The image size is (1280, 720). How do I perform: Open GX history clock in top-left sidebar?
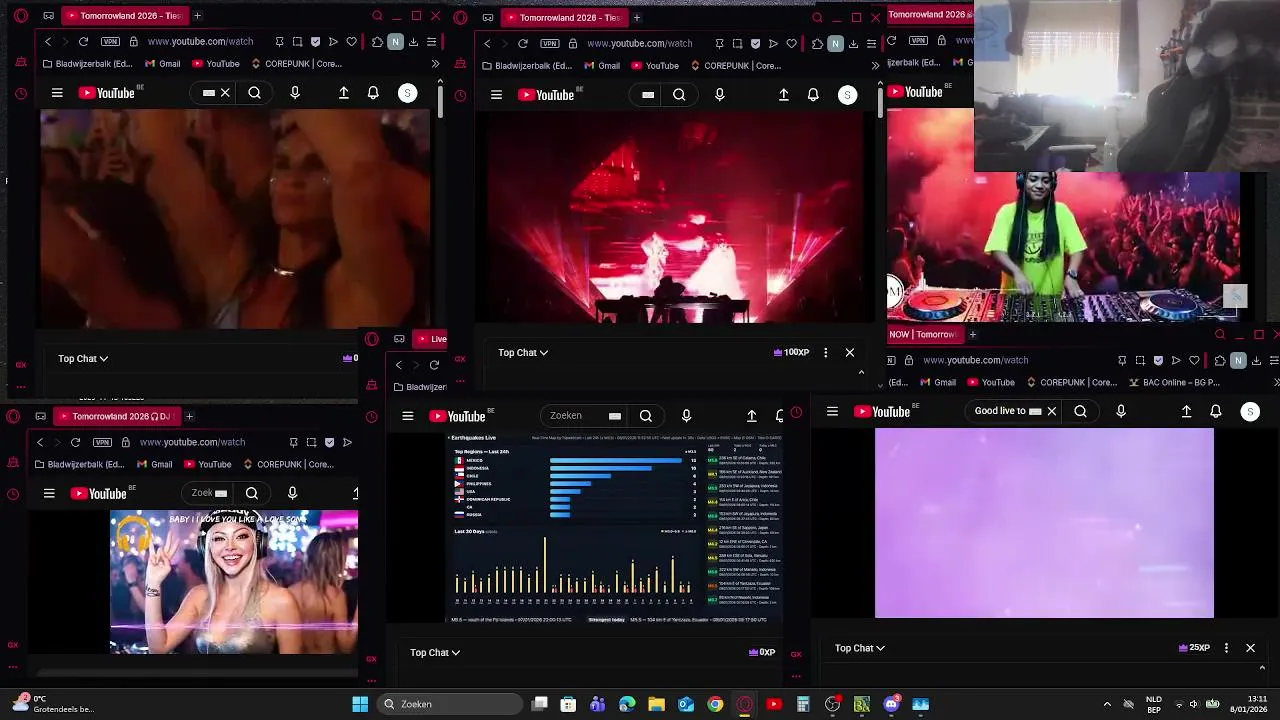point(21,94)
